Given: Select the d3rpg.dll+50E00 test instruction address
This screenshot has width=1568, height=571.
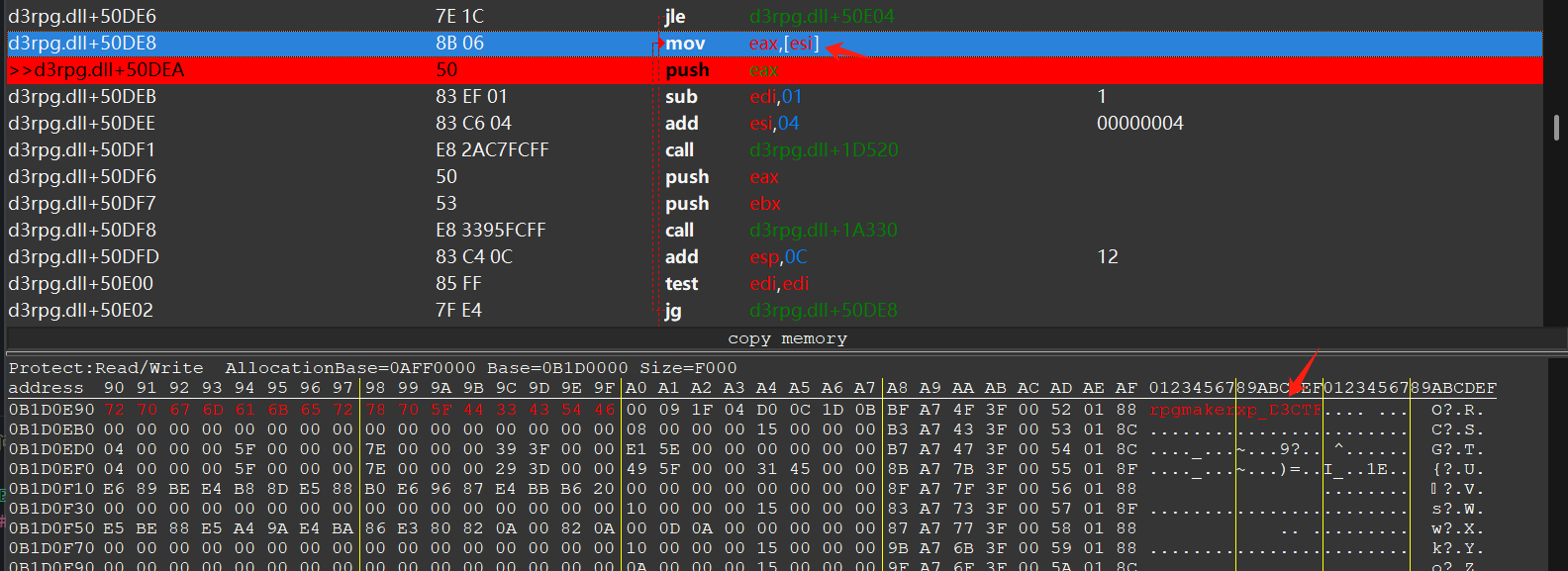Looking at the screenshot, I should coord(81,284).
